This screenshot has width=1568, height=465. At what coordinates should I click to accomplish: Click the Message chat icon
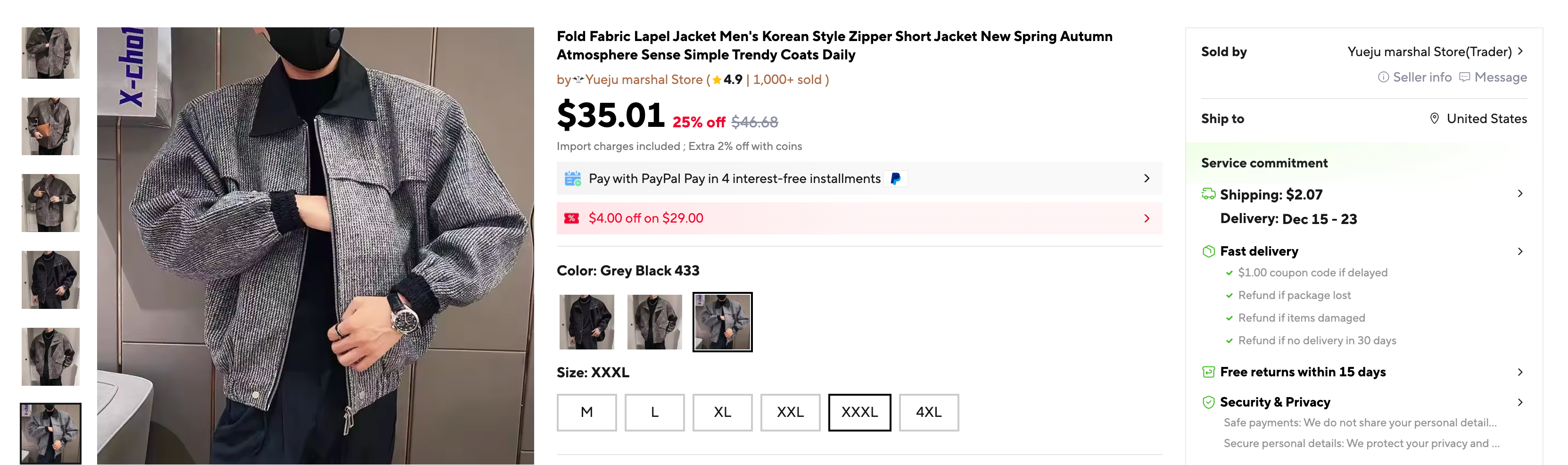(1465, 77)
